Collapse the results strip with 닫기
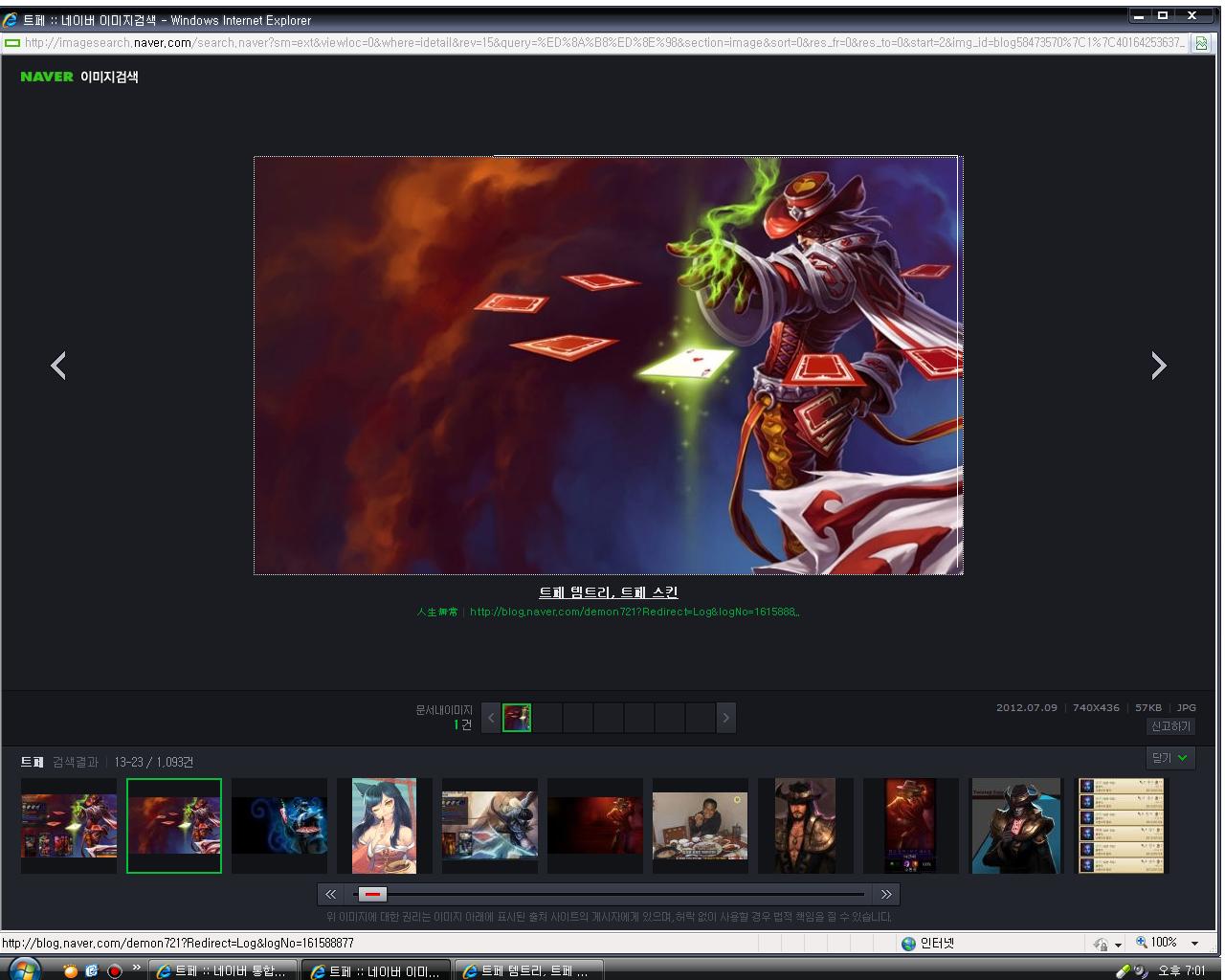 click(x=1170, y=758)
